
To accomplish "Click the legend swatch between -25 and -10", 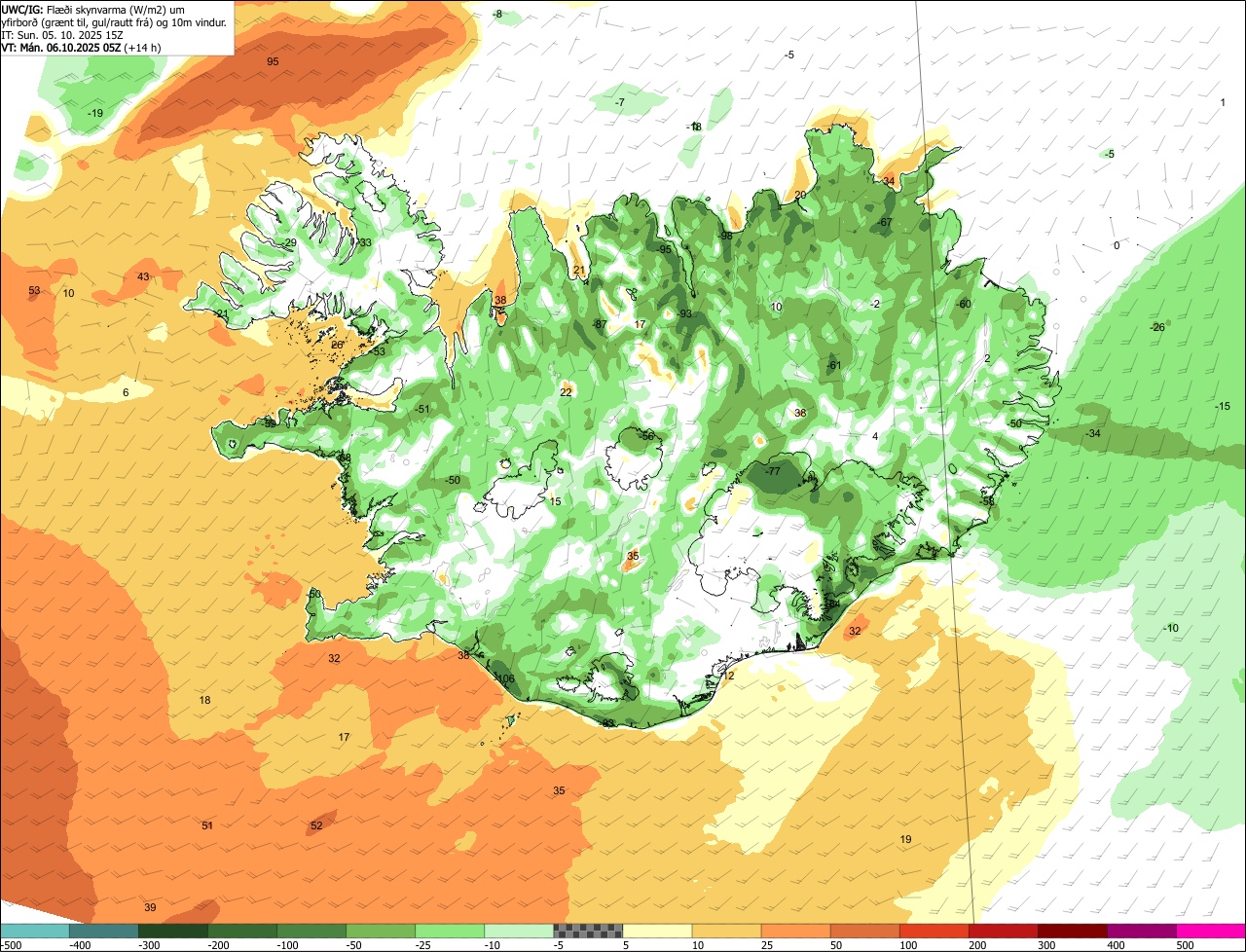I will [450, 931].
